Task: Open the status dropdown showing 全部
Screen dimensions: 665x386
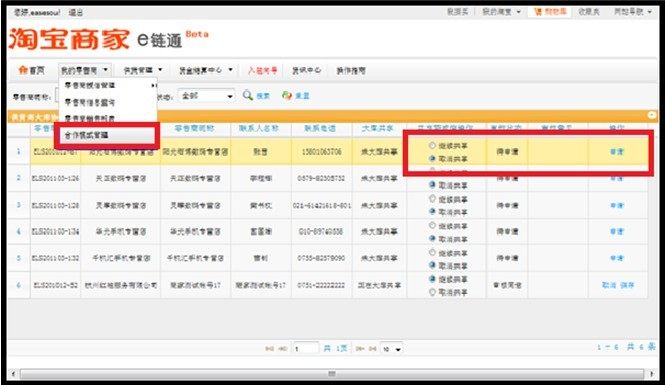Action: 206,96
